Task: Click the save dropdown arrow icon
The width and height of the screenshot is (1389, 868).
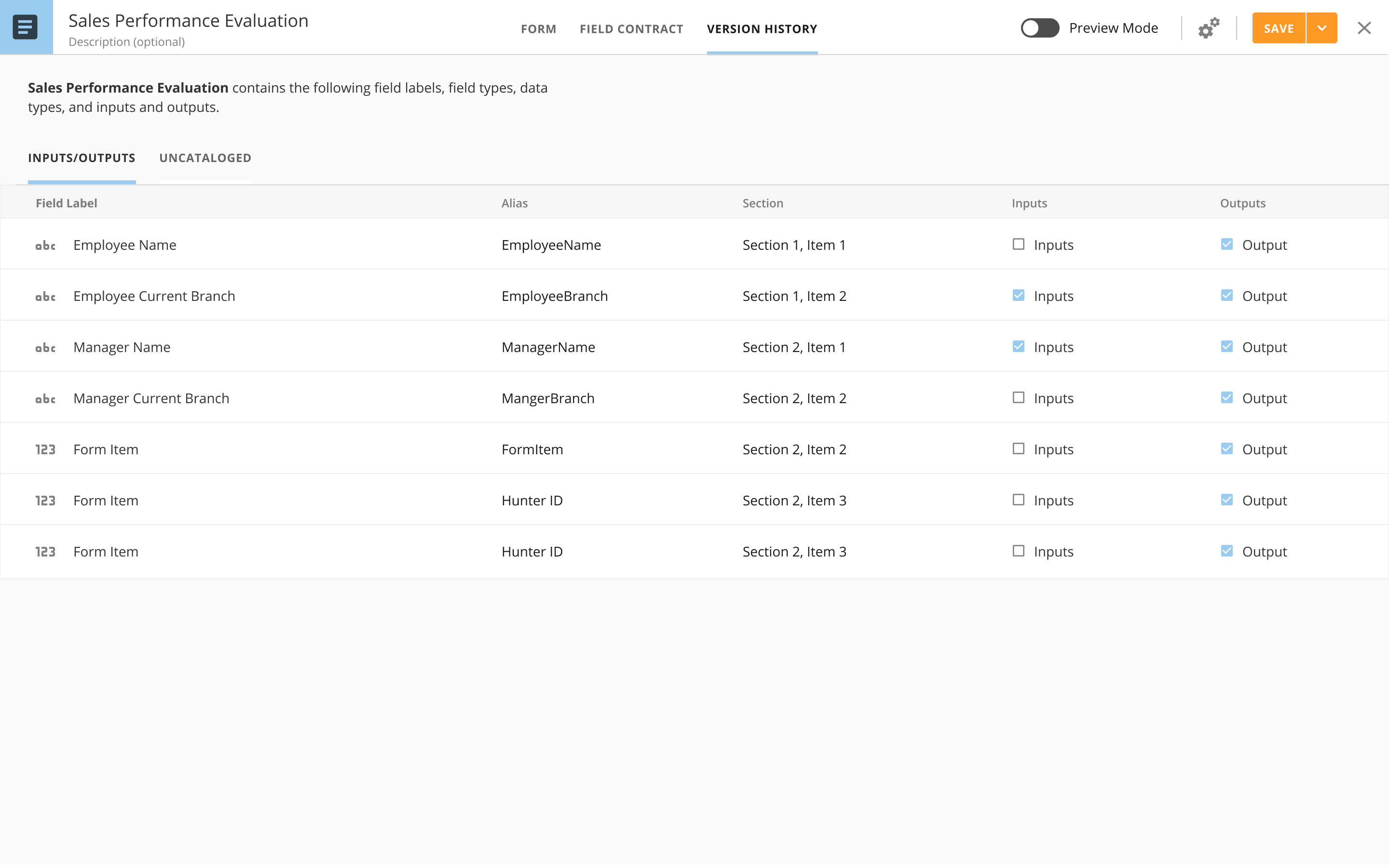Action: pos(1322,28)
